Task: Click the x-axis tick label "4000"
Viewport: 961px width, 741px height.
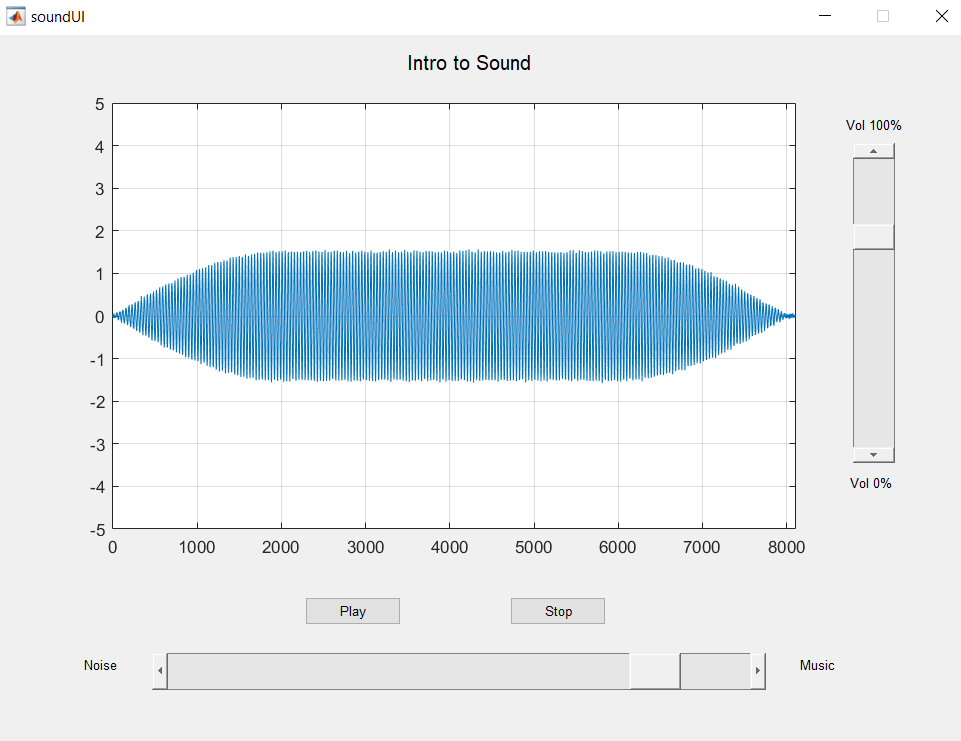Action: pyautogui.click(x=449, y=547)
